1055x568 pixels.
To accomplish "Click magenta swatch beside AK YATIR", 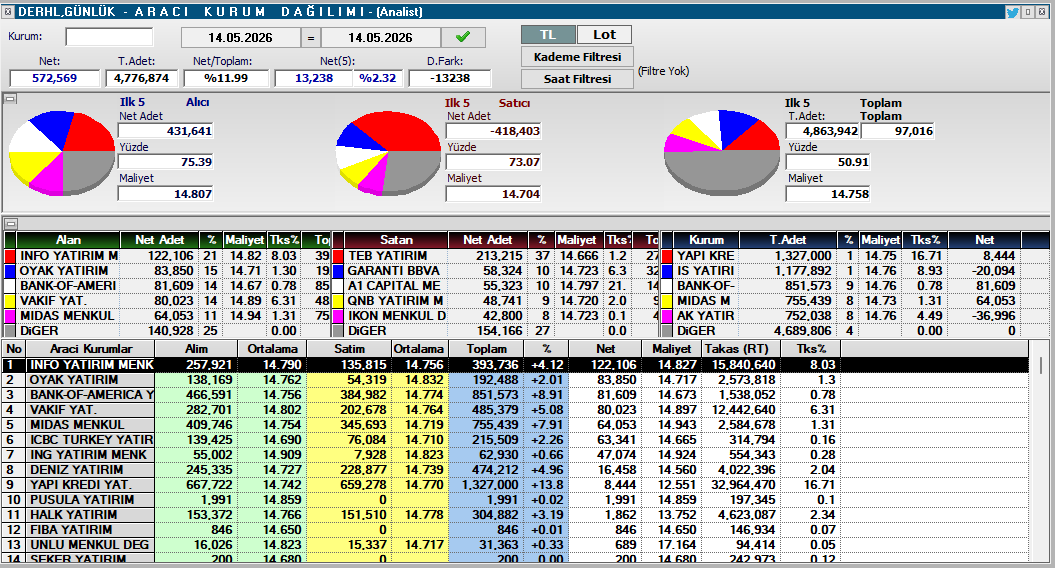I will point(667,316).
